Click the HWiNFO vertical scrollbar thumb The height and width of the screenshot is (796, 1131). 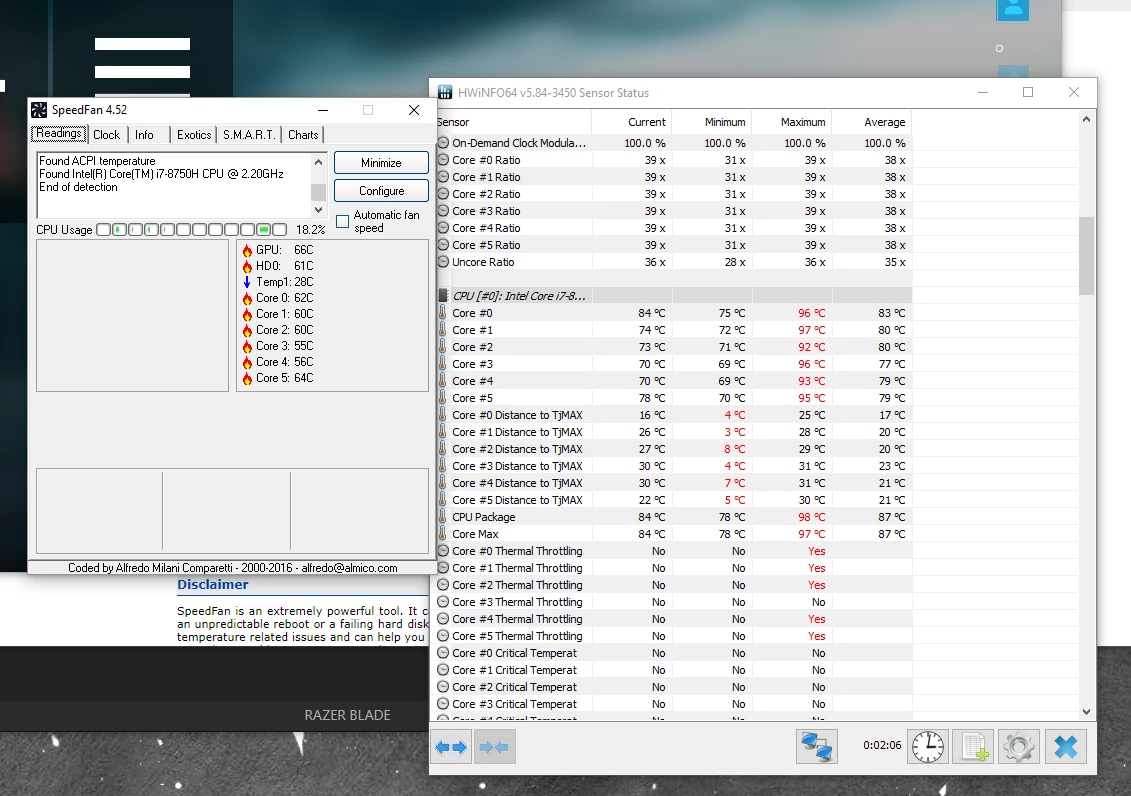pos(1086,256)
